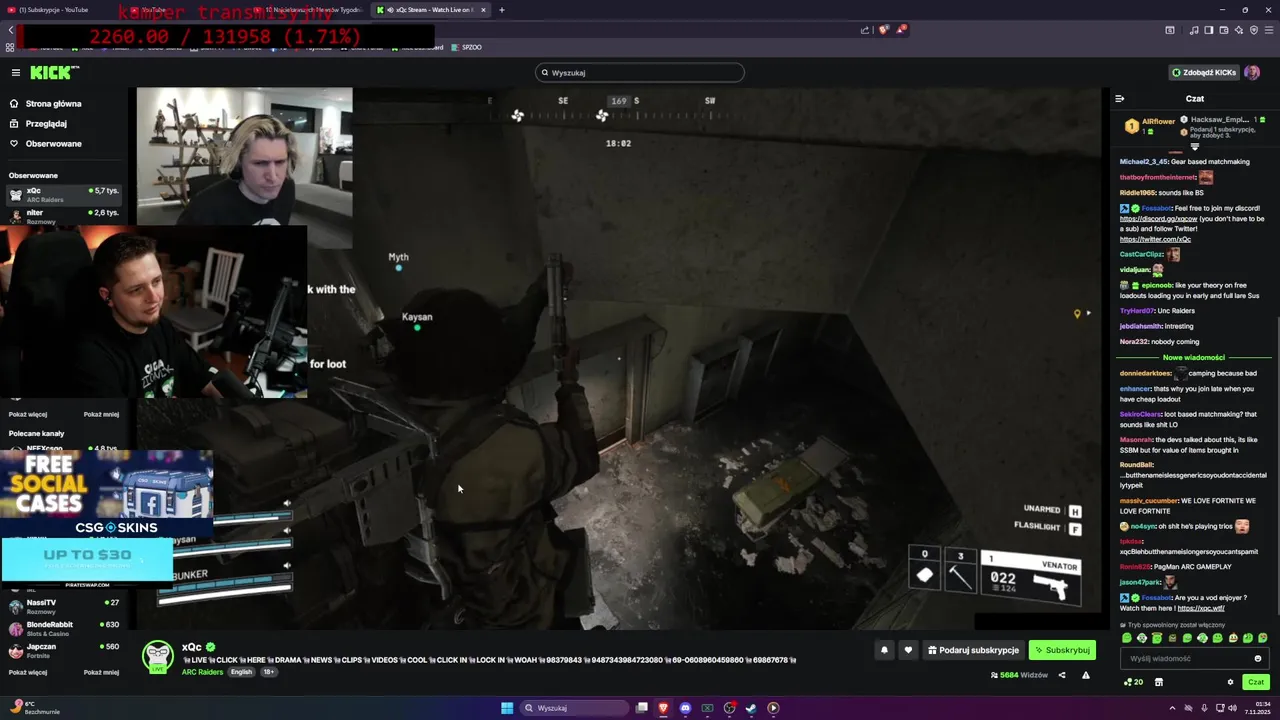Open SPZOO bookmark in bookmarks bar
1280x720 pixels.
pos(467,47)
